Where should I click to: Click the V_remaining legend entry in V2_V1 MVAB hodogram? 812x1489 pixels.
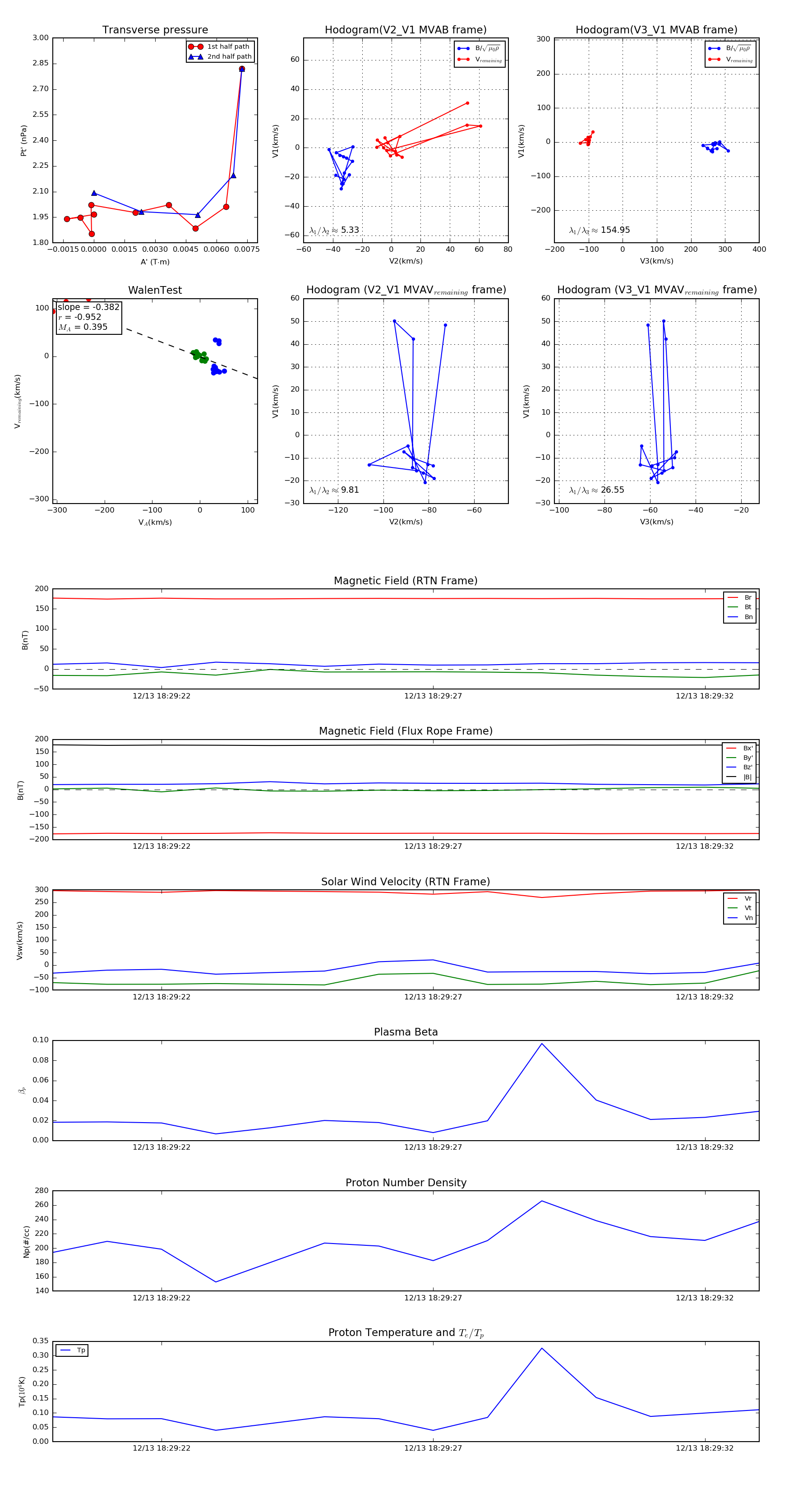coord(479,60)
